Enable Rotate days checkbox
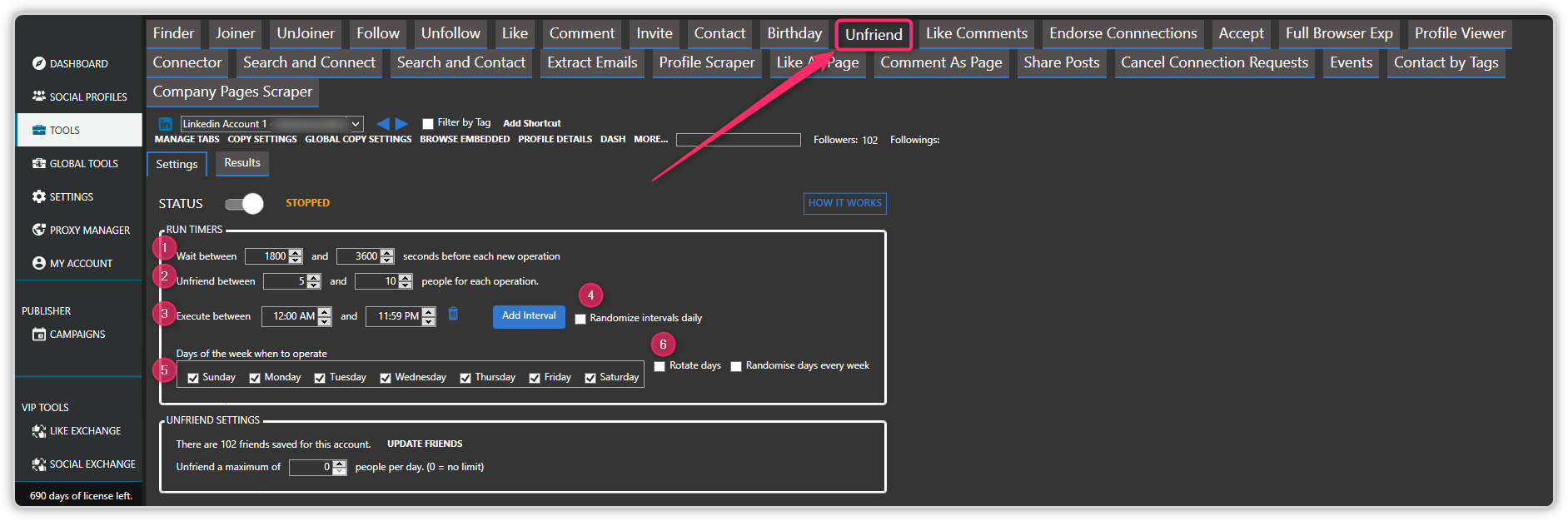 coord(660,366)
